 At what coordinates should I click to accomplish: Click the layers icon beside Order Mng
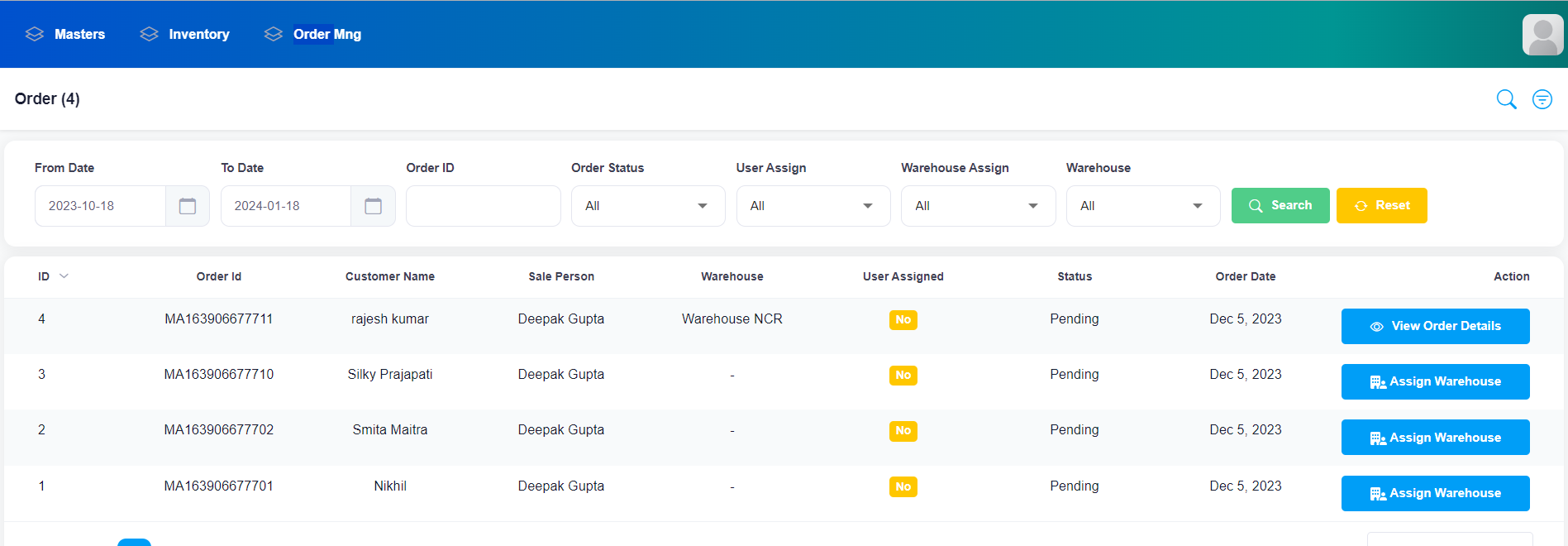pos(273,34)
